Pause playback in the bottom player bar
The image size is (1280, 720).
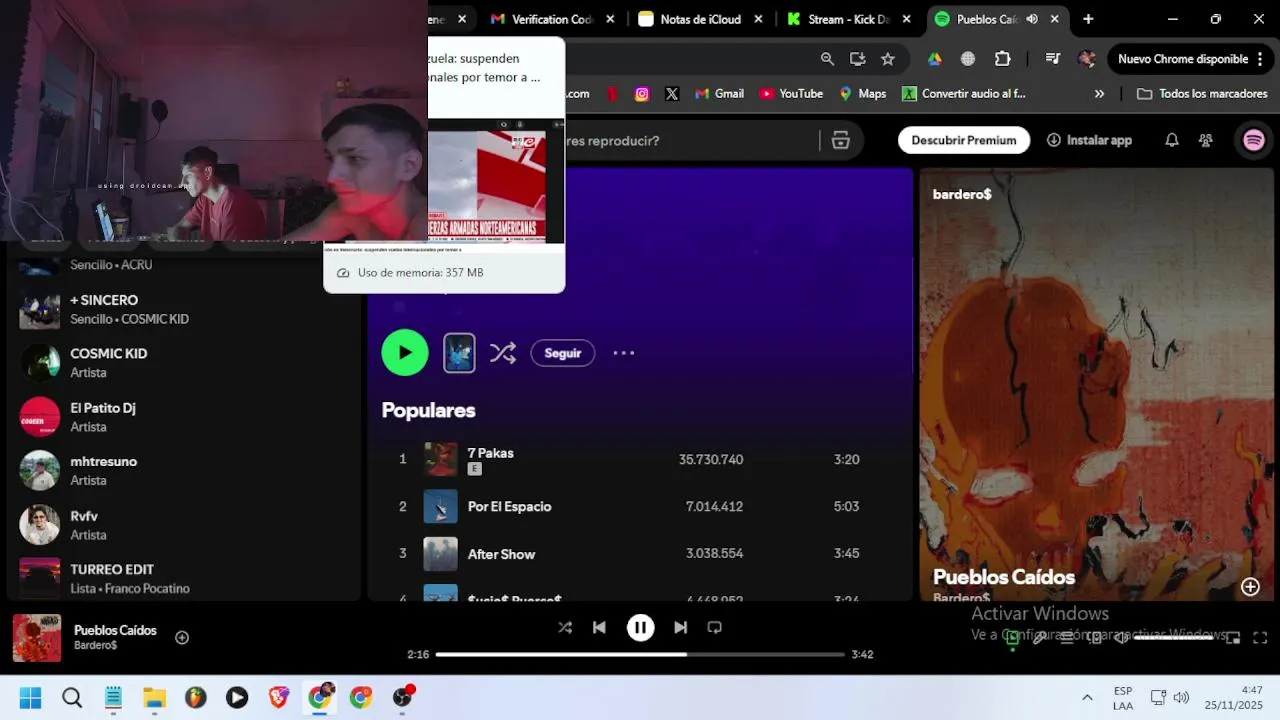[x=640, y=627]
